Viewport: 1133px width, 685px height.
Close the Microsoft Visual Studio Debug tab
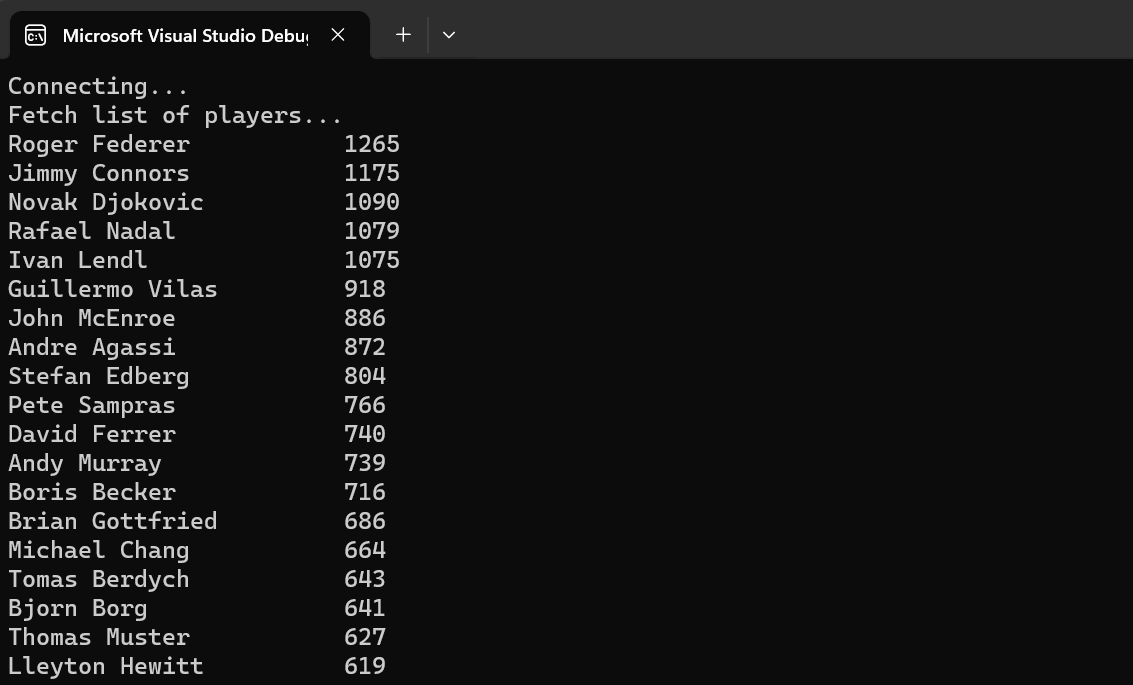(x=338, y=35)
